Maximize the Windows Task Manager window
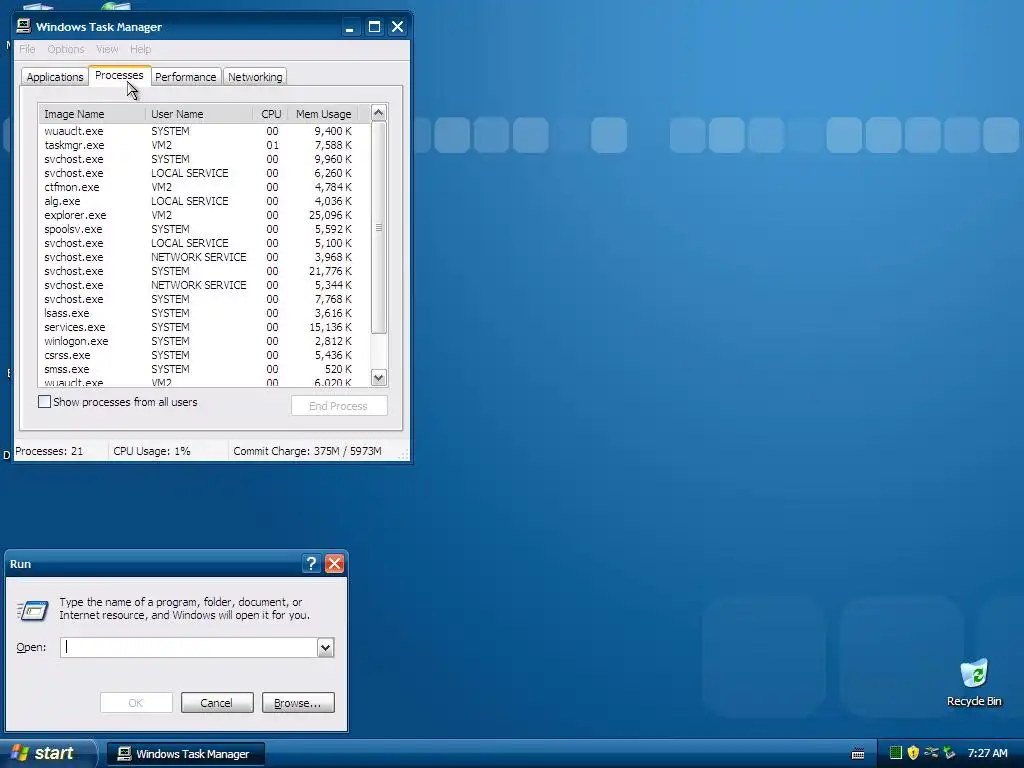The height and width of the screenshot is (768, 1024). tap(374, 27)
